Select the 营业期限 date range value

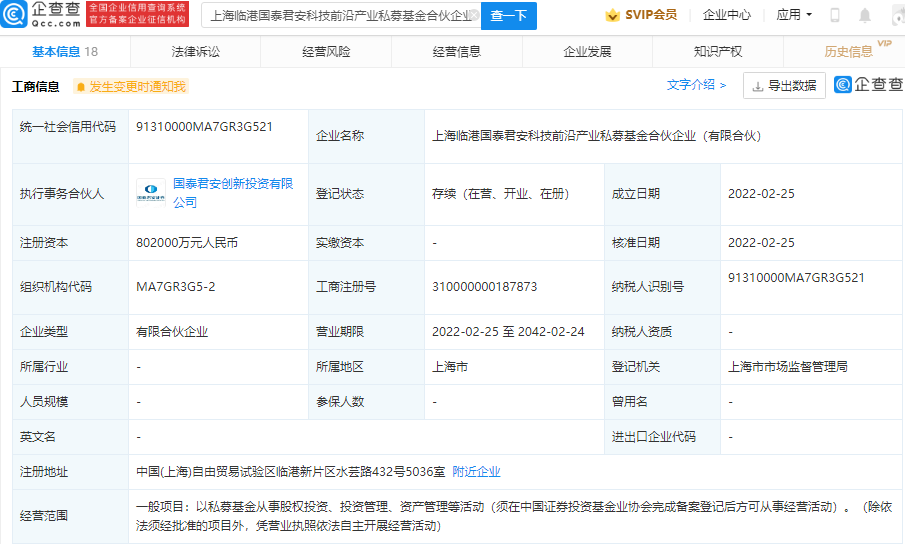[508, 332]
